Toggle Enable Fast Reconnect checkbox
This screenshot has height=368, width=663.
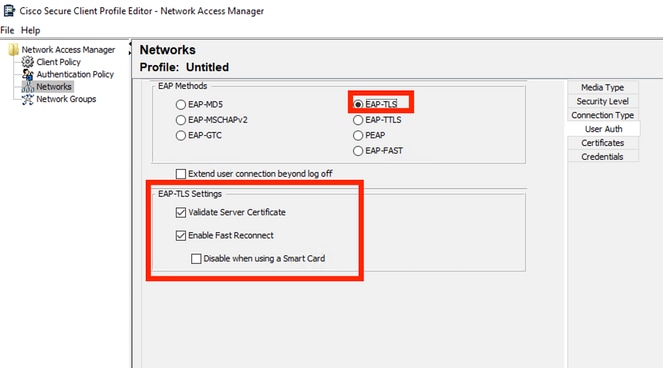(x=181, y=236)
